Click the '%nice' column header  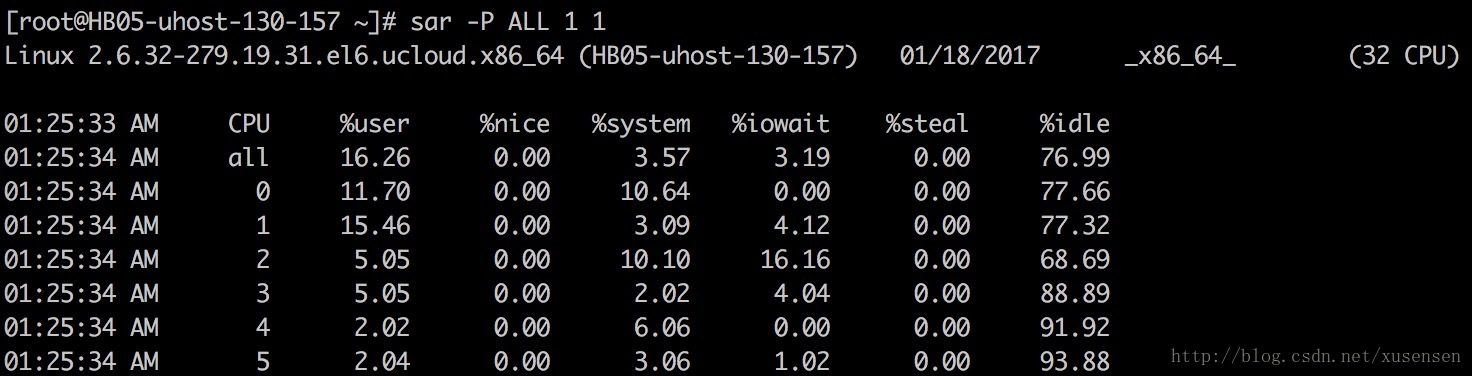[x=515, y=124]
